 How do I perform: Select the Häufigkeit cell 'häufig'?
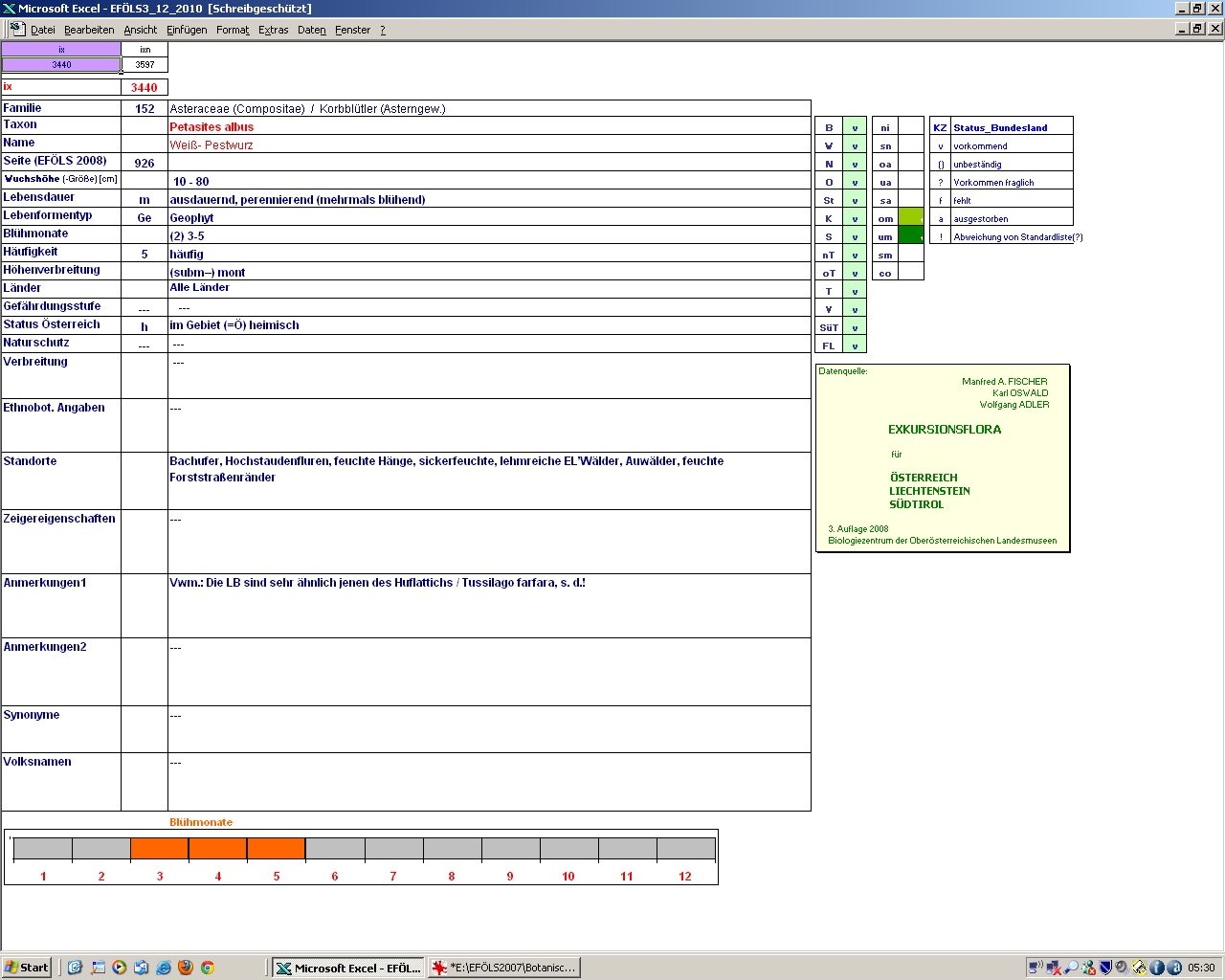[x=489, y=254]
